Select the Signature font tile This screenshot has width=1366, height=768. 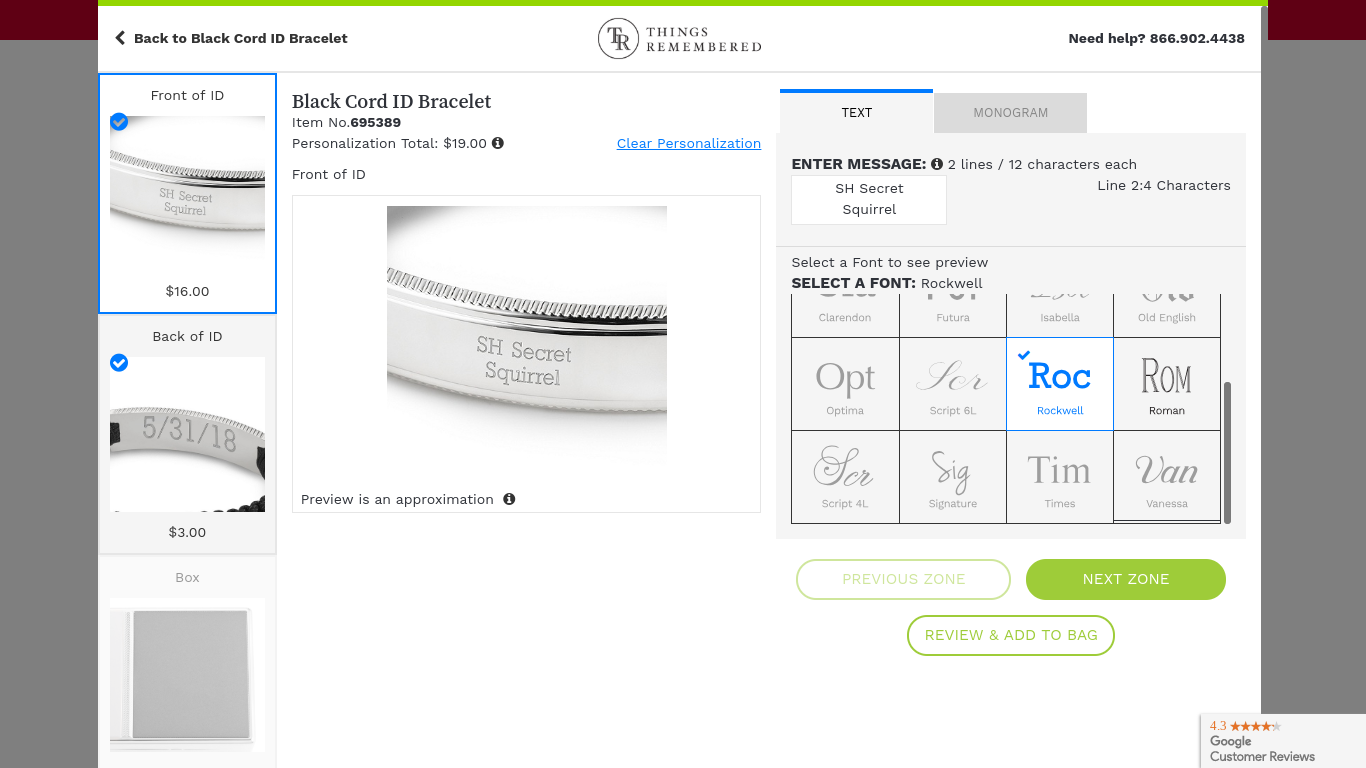(953, 477)
